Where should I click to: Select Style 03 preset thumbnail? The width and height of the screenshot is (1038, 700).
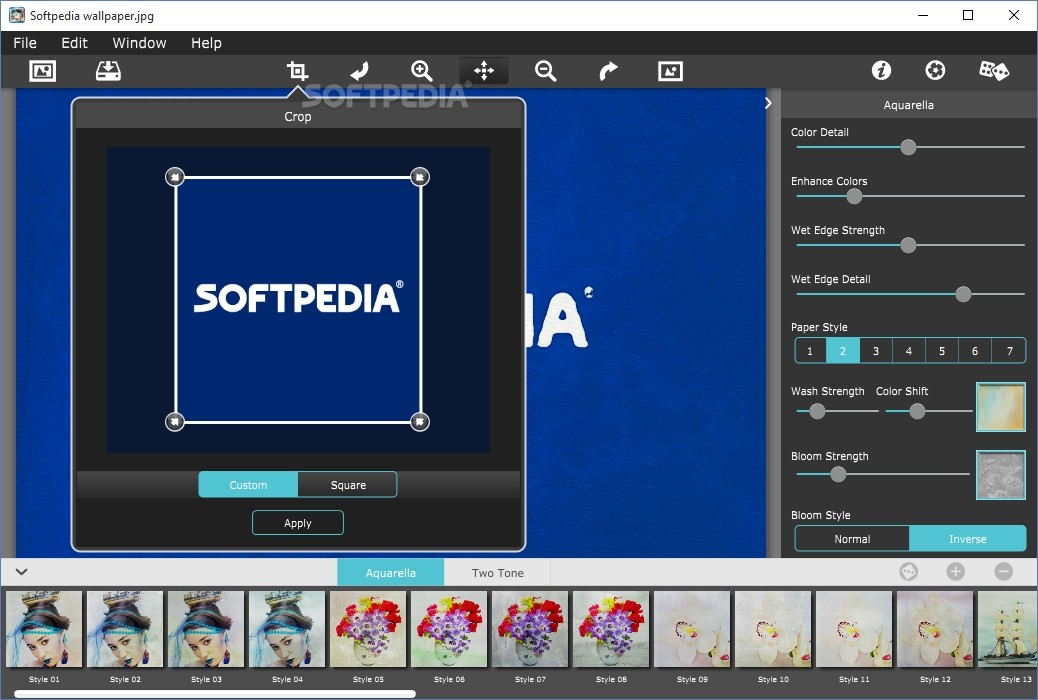click(x=206, y=629)
